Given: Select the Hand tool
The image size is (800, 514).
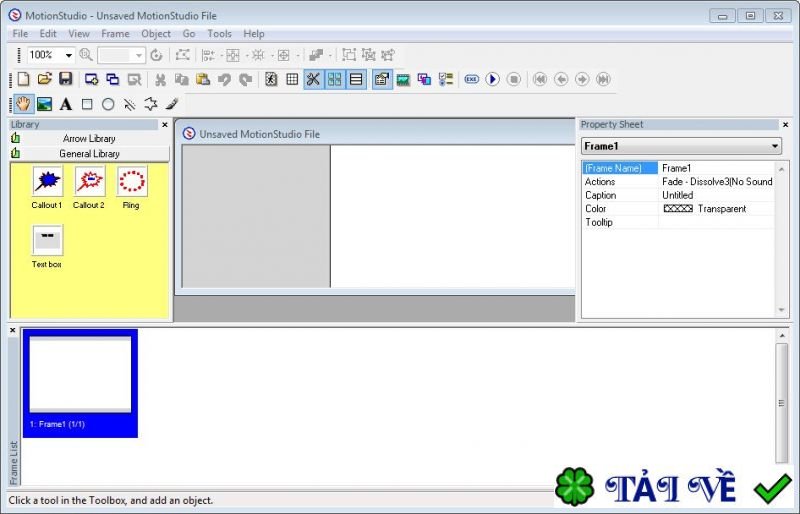Looking at the screenshot, I should [23, 104].
